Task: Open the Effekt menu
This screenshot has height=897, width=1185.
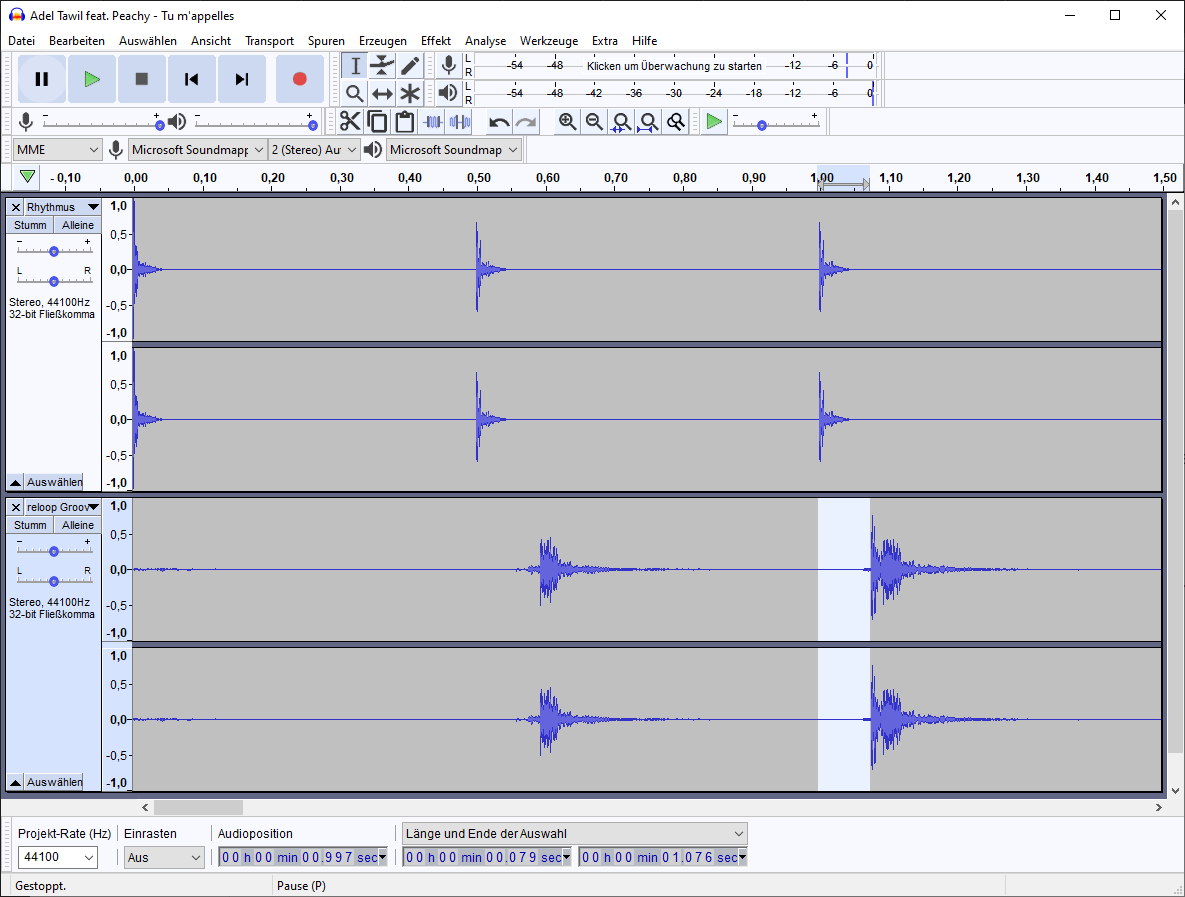Action: [435, 41]
